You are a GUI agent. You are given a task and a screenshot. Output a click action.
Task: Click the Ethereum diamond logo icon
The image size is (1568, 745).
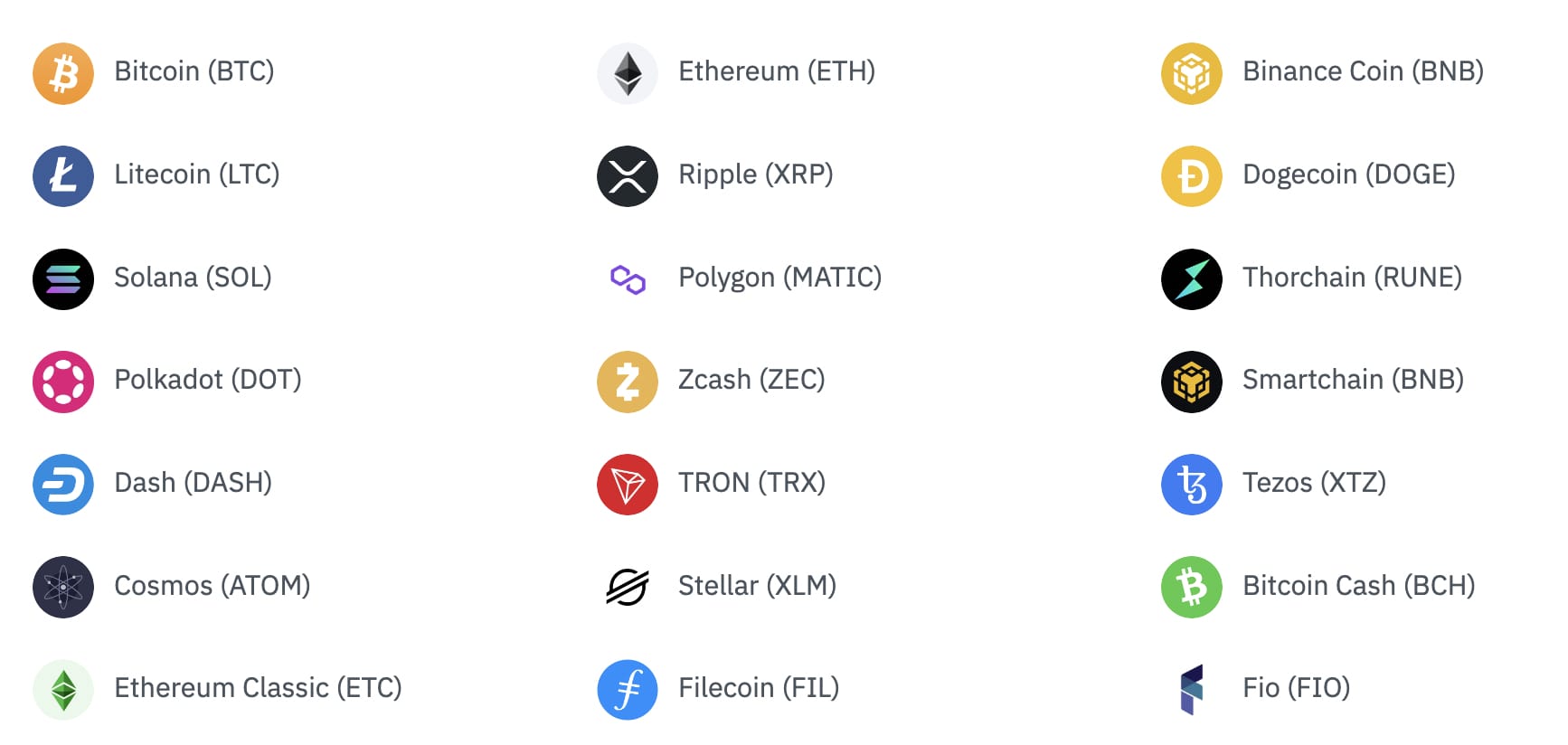(x=628, y=73)
